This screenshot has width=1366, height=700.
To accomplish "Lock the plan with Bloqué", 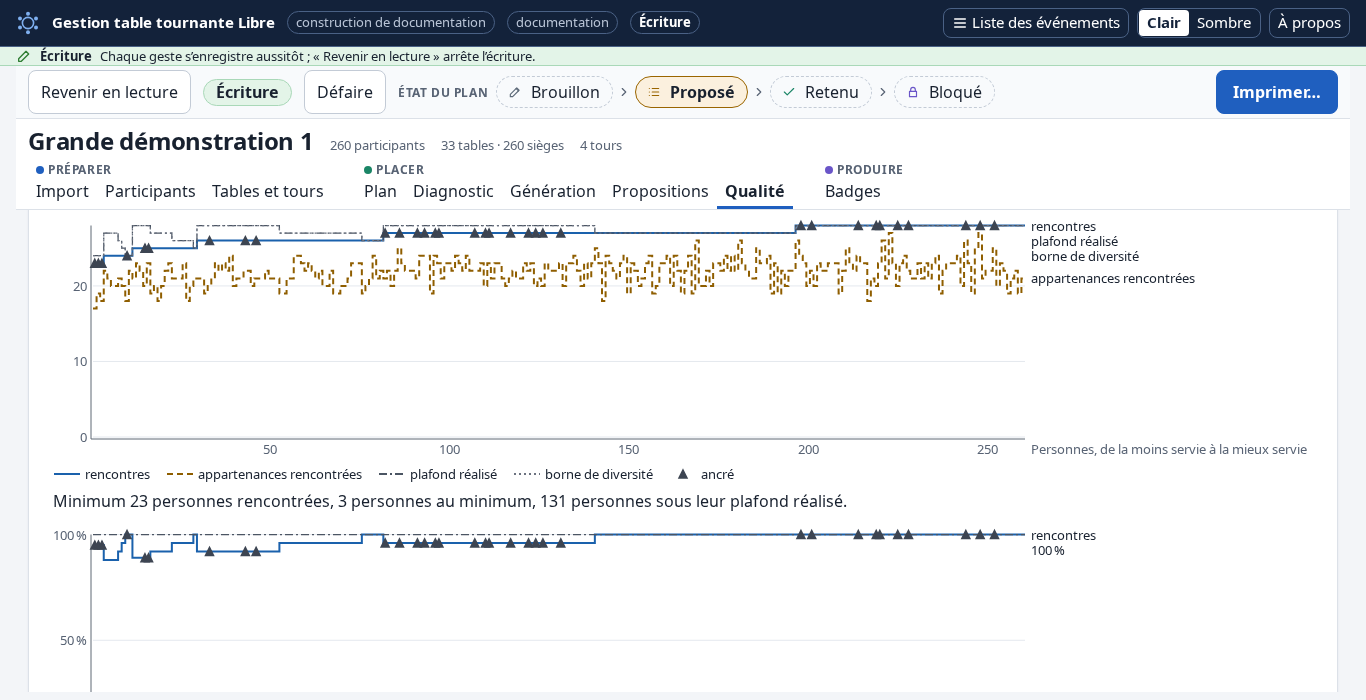I will tap(944, 92).
